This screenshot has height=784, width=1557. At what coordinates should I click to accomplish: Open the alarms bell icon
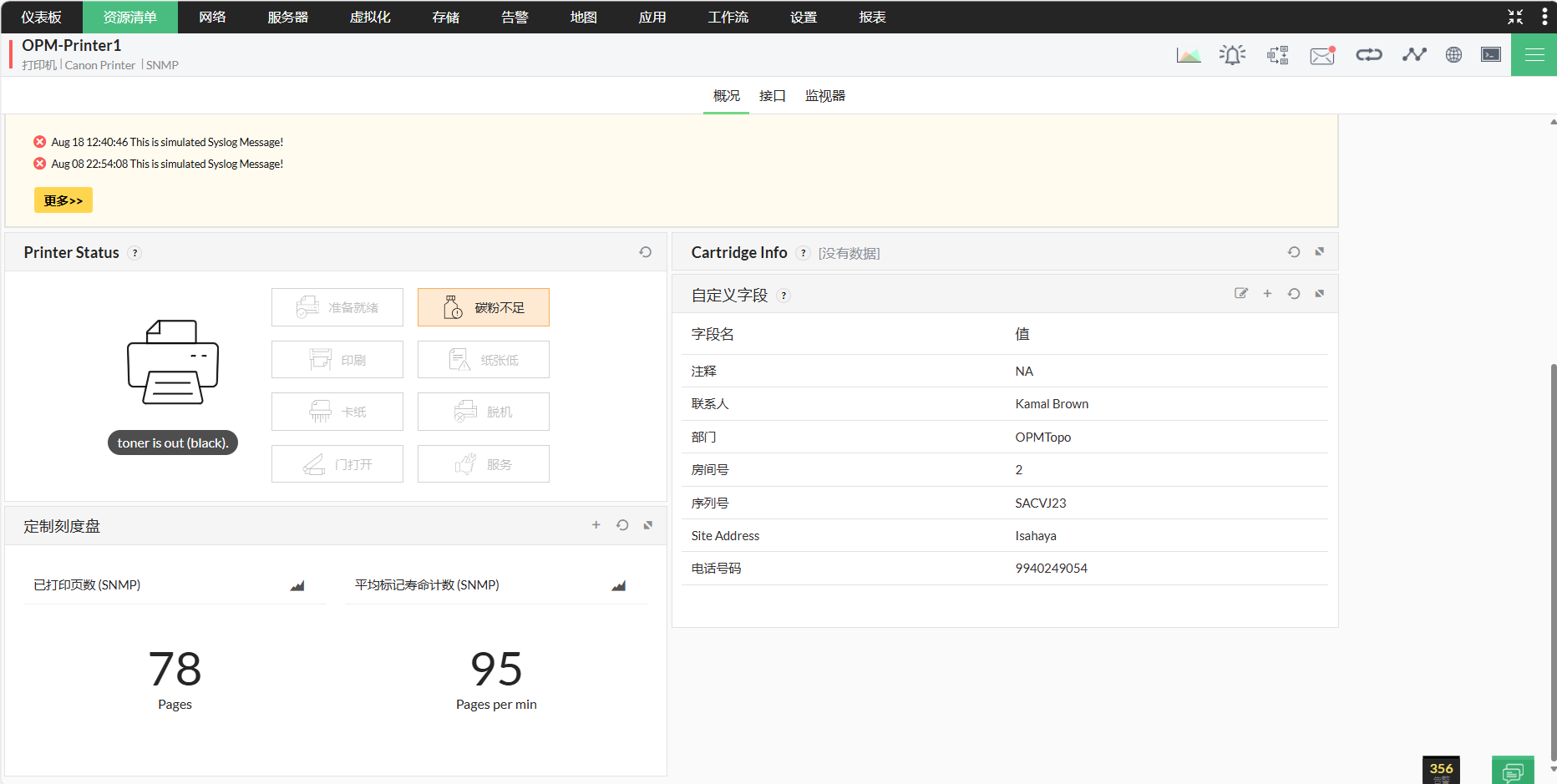tap(1233, 54)
